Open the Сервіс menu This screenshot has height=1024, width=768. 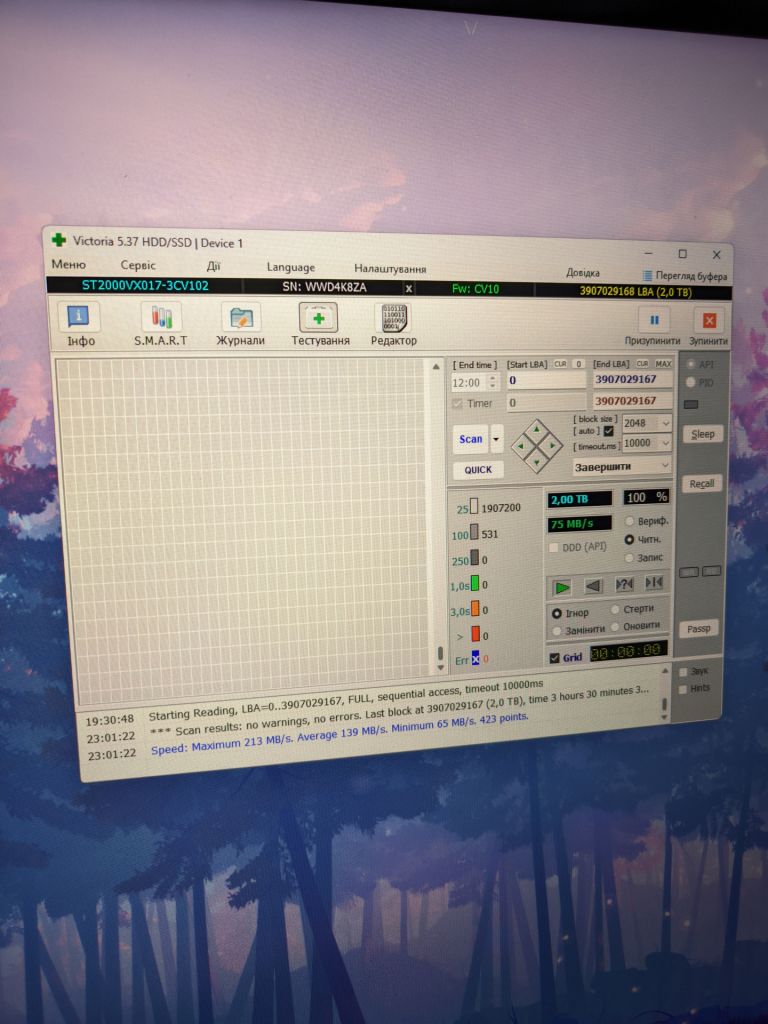pyautogui.click(x=138, y=264)
